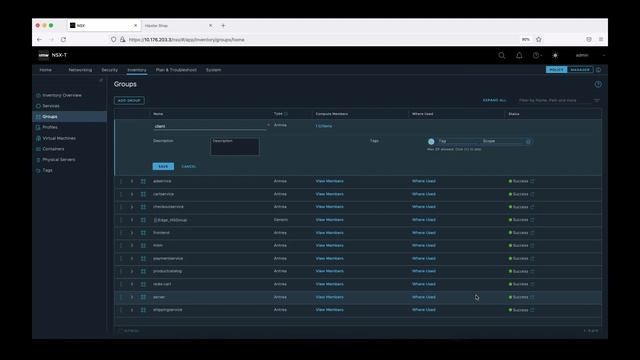
Task: Refresh status of shippingservice row
Action: [532, 310]
